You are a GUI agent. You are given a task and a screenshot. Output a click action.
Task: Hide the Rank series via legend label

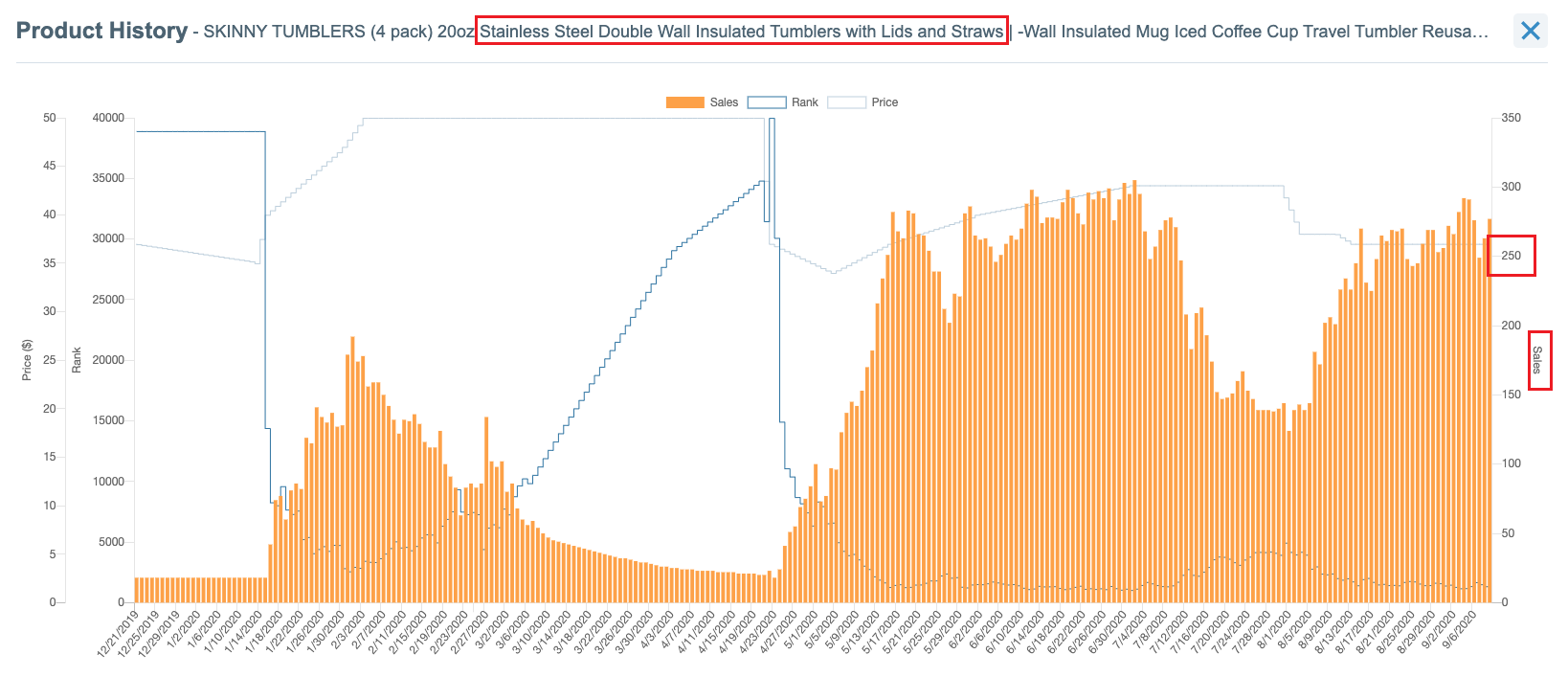click(x=804, y=102)
